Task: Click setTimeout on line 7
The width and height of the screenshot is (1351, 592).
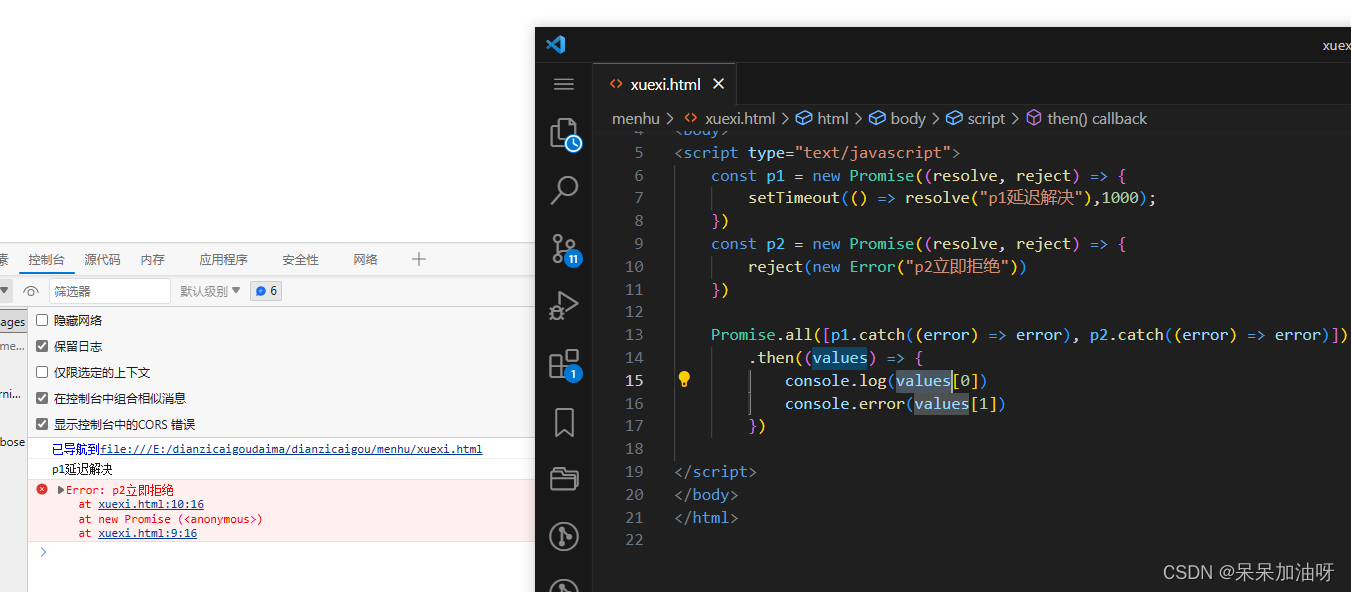Action: tap(794, 197)
